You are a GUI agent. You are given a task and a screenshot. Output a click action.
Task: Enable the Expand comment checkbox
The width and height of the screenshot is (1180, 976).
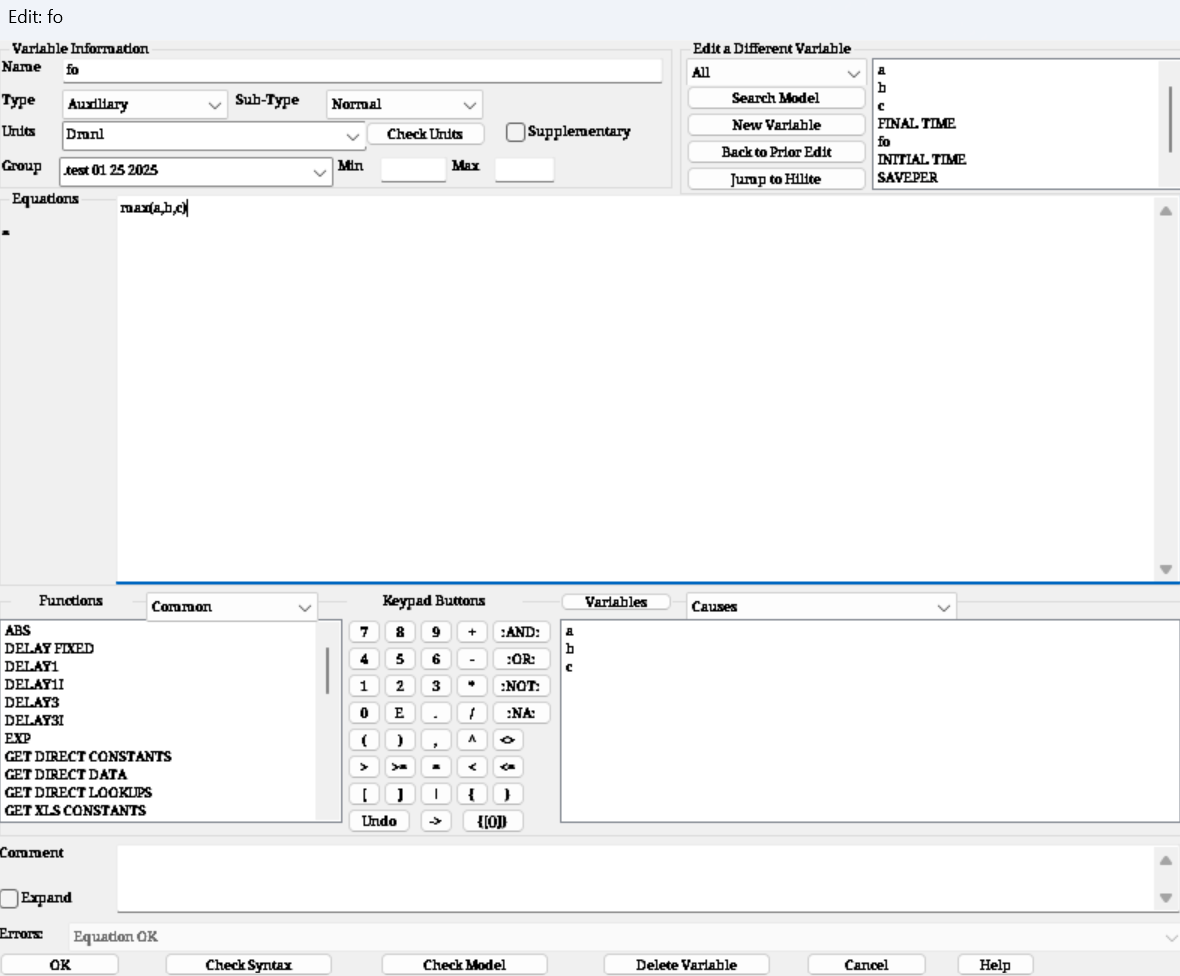(x=9, y=898)
